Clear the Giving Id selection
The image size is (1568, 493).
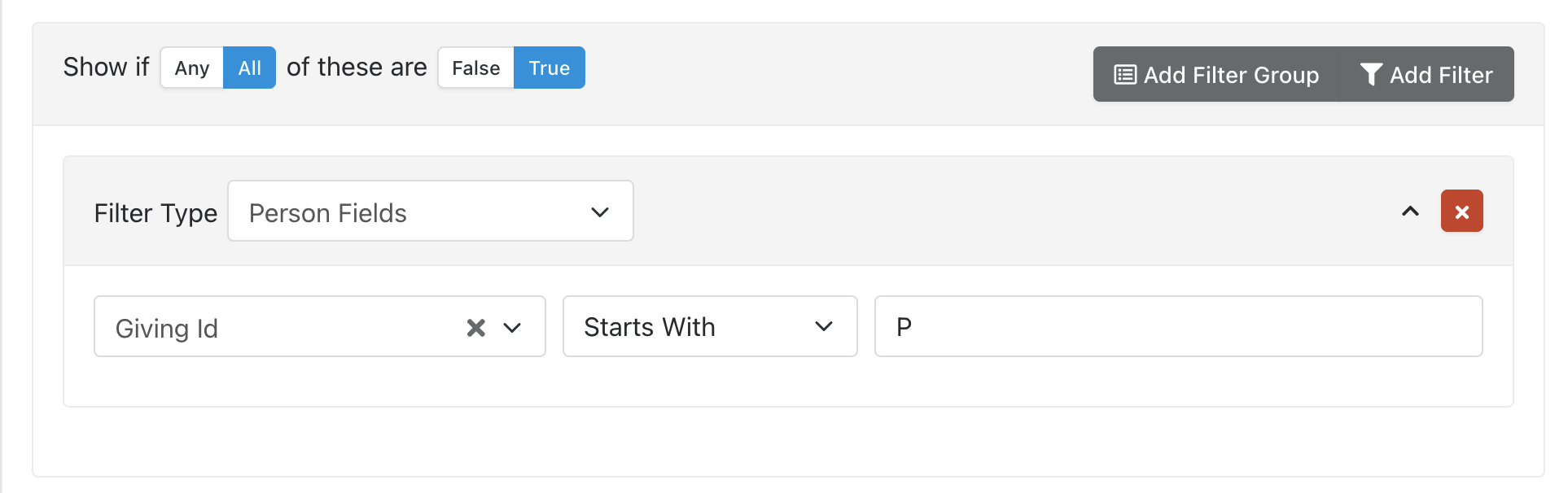click(x=476, y=328)
